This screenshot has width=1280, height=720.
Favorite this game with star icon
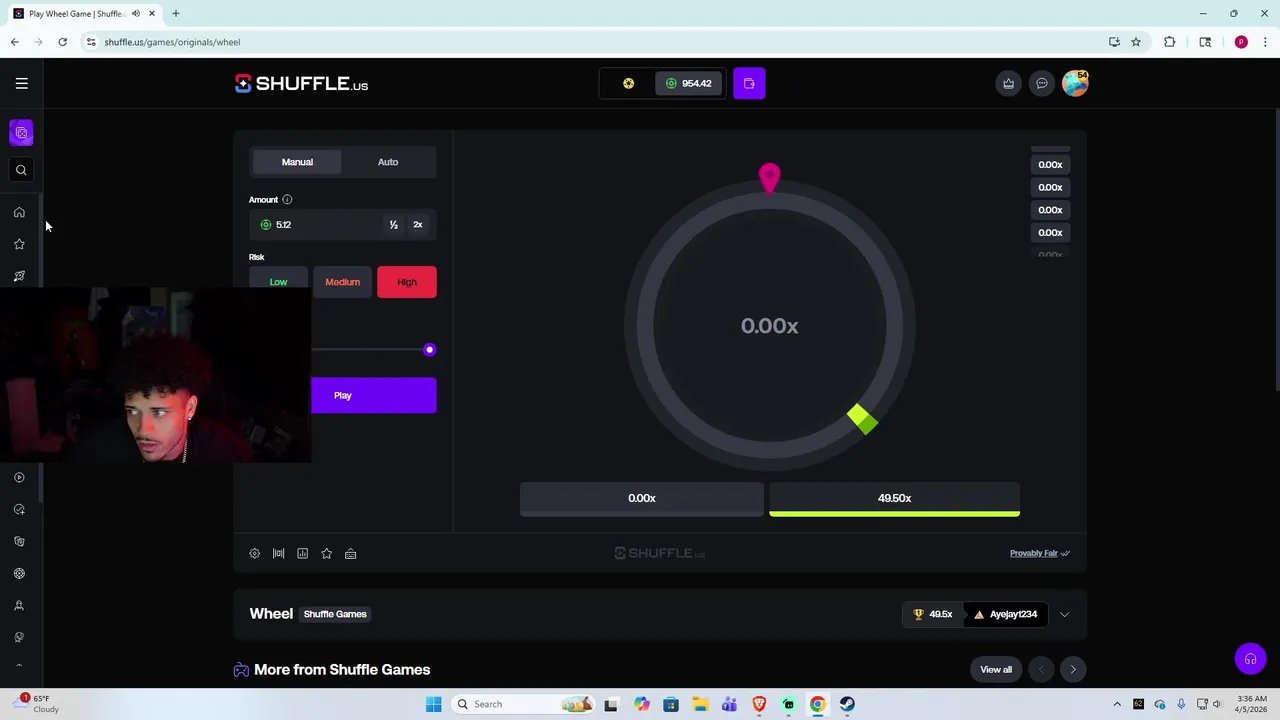point(326,553)
